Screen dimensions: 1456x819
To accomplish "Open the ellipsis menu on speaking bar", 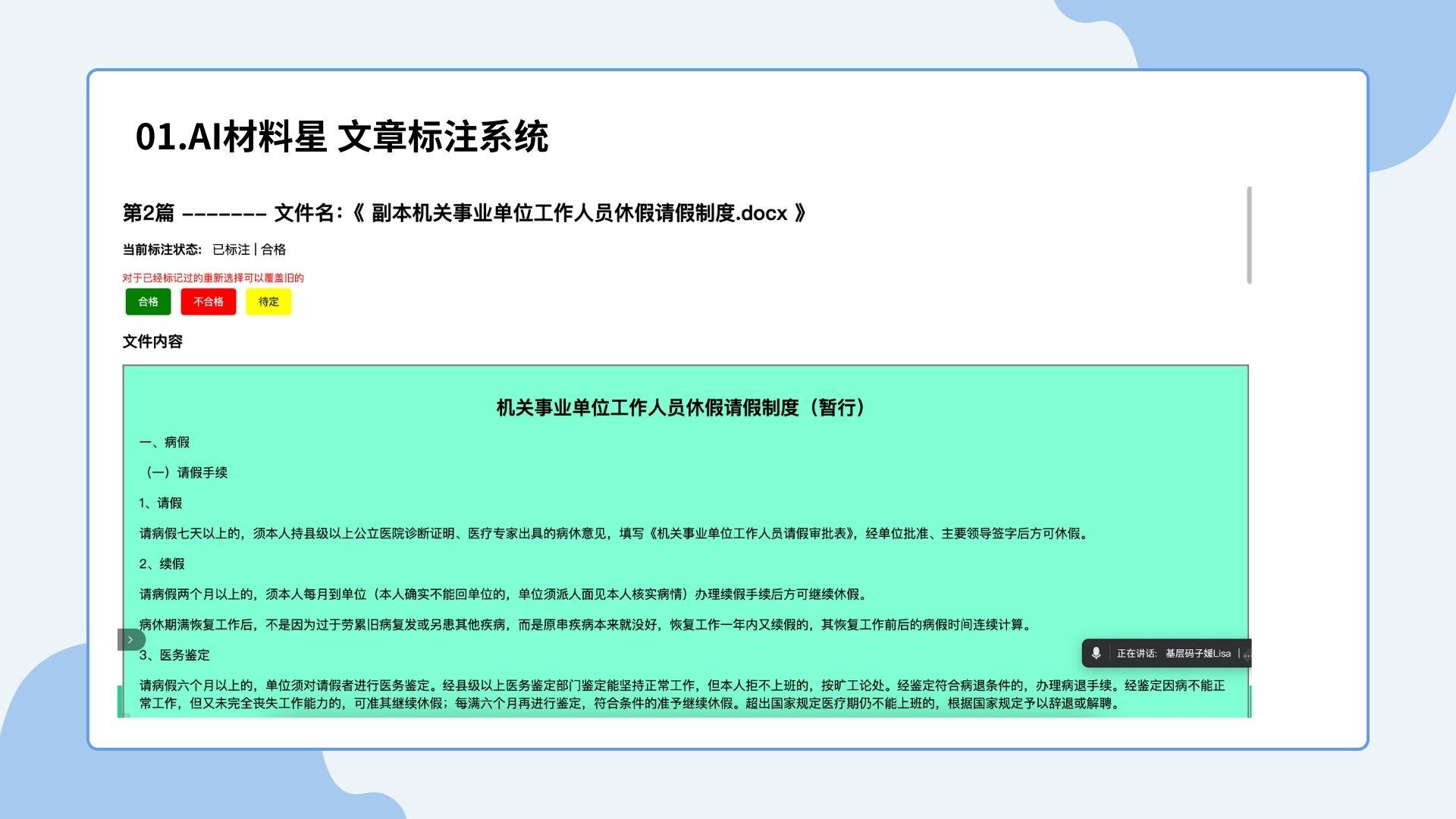I will click(x=1246, y=654).
